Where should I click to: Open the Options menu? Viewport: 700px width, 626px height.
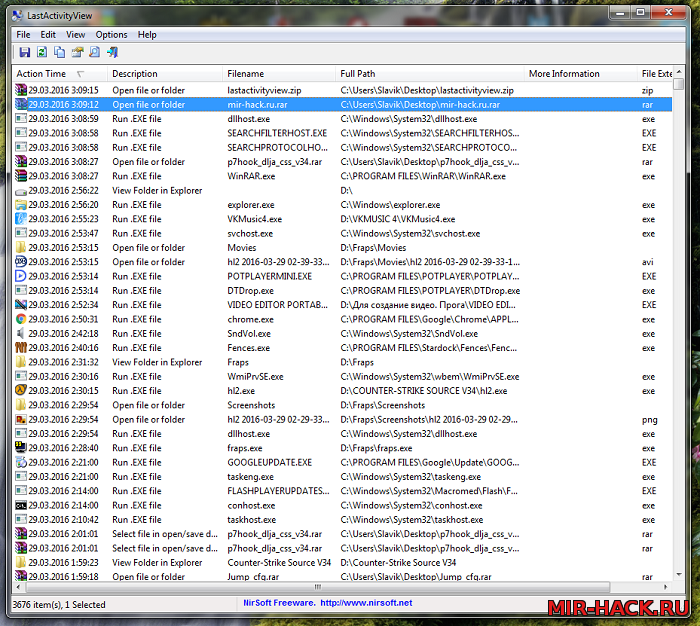[111, 35]
